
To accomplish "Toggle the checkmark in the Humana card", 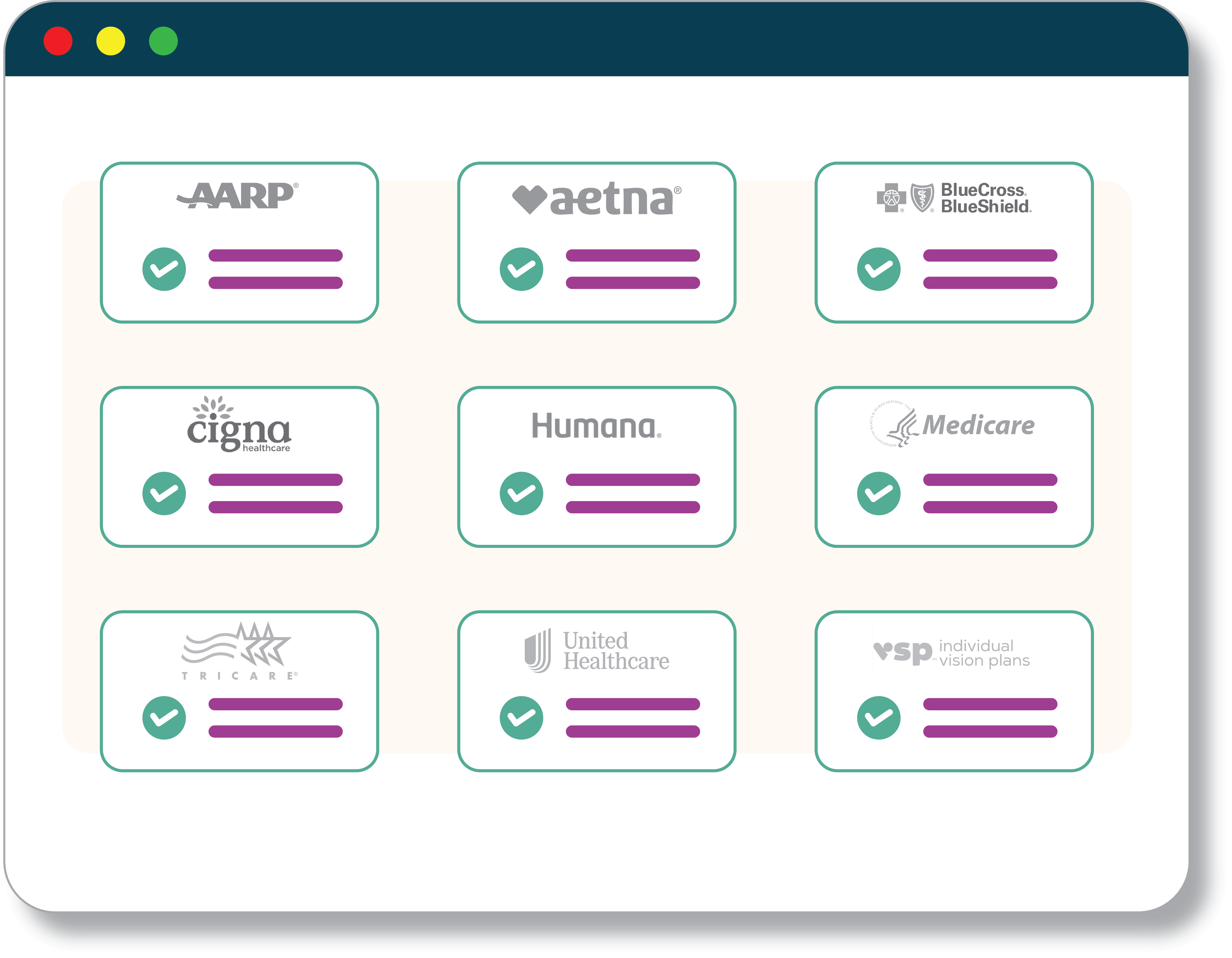I will pyautogui.click(x=521, y=493).
